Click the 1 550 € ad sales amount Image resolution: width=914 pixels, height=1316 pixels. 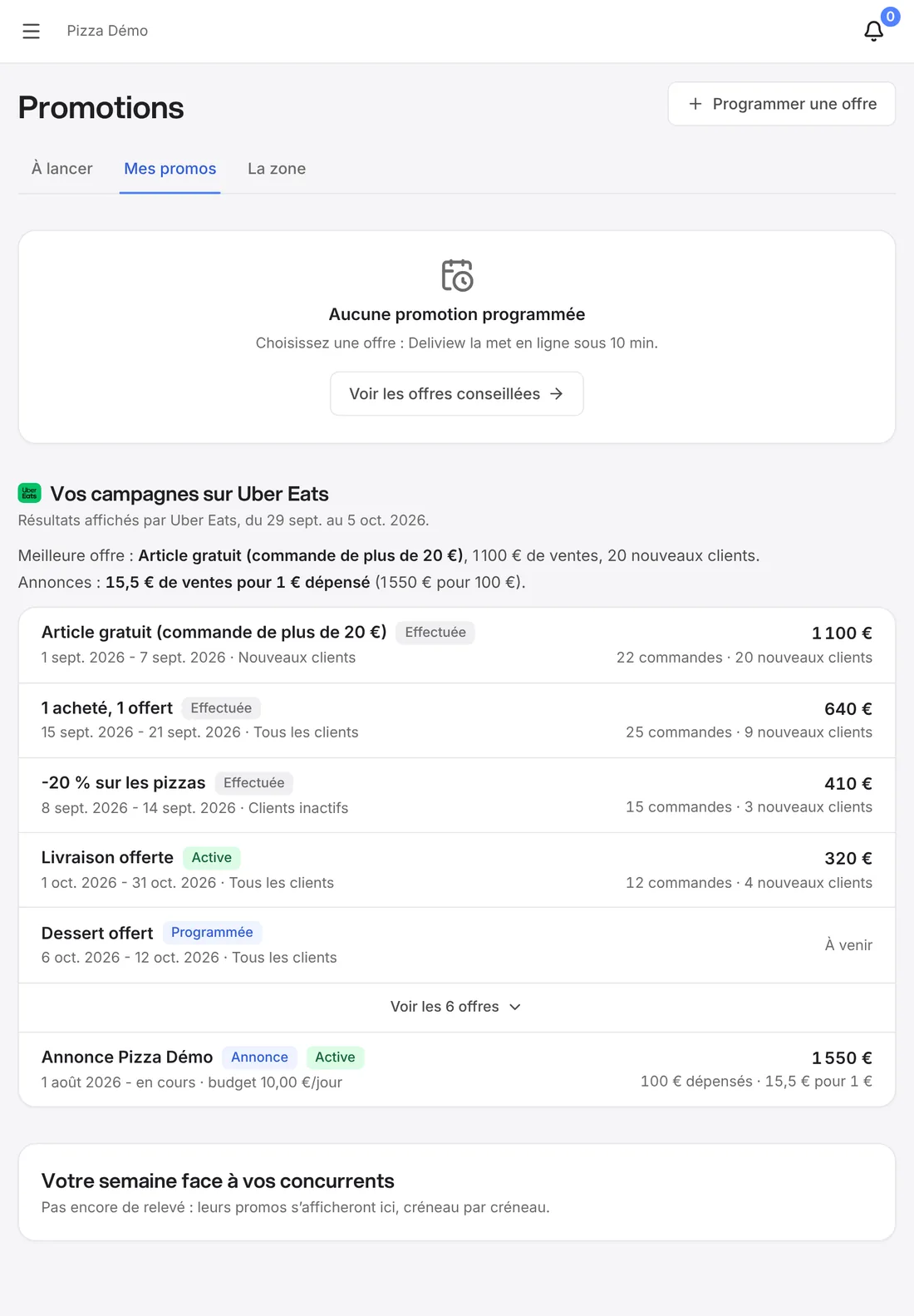tap(842, 1058)
